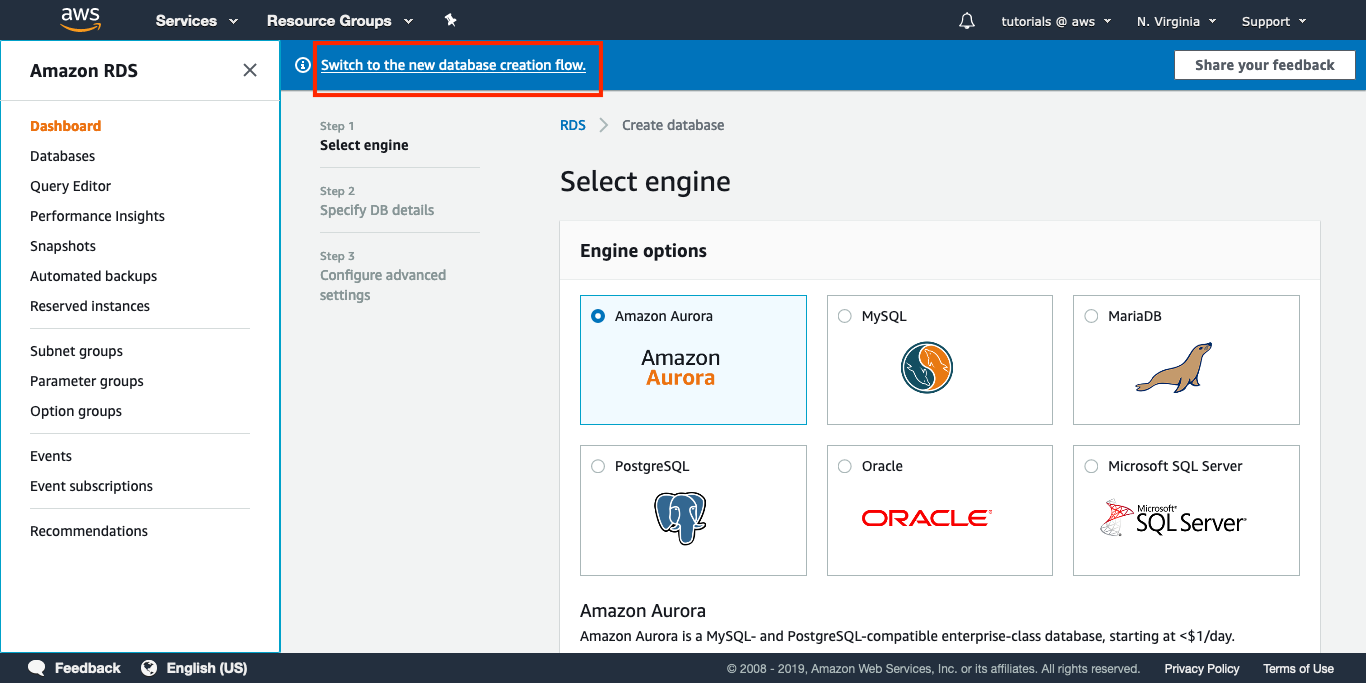Image resolution: width=1366 pixels, height=683 pixels.
Task: Click the Oracle logo
Action: click(926, 518)
